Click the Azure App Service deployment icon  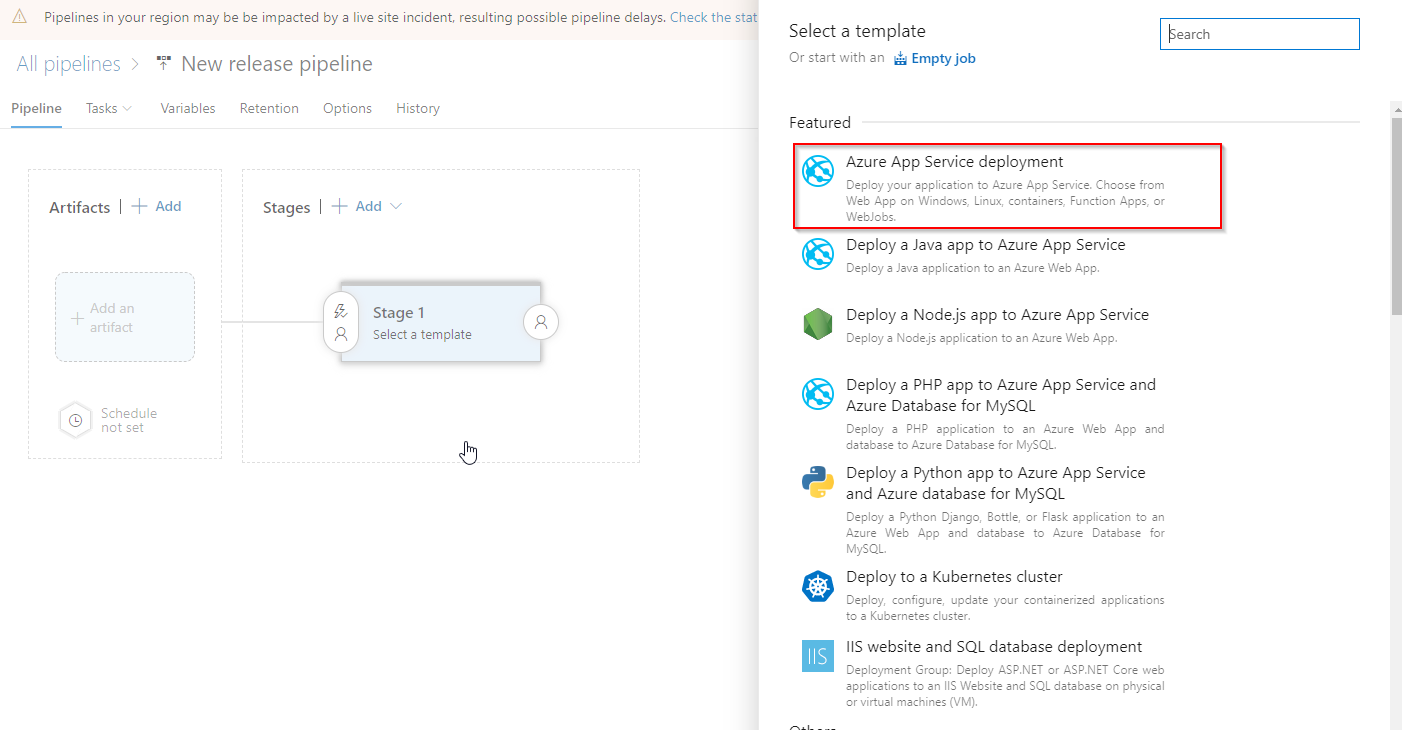coord(818,172)
